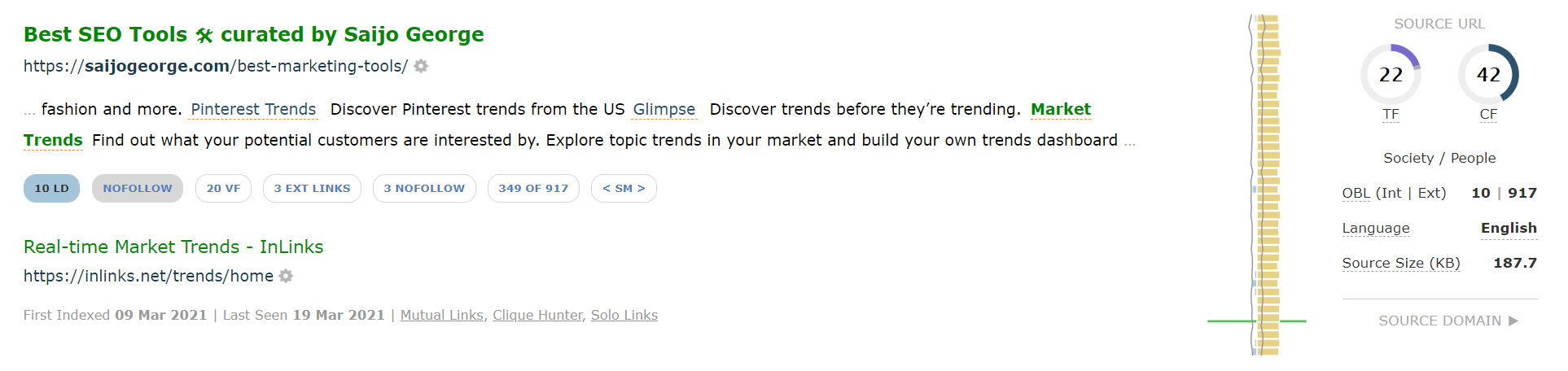Open Real-time Market Trends - InLinks link
1568x371 pixels.
(x=173, y=247)
